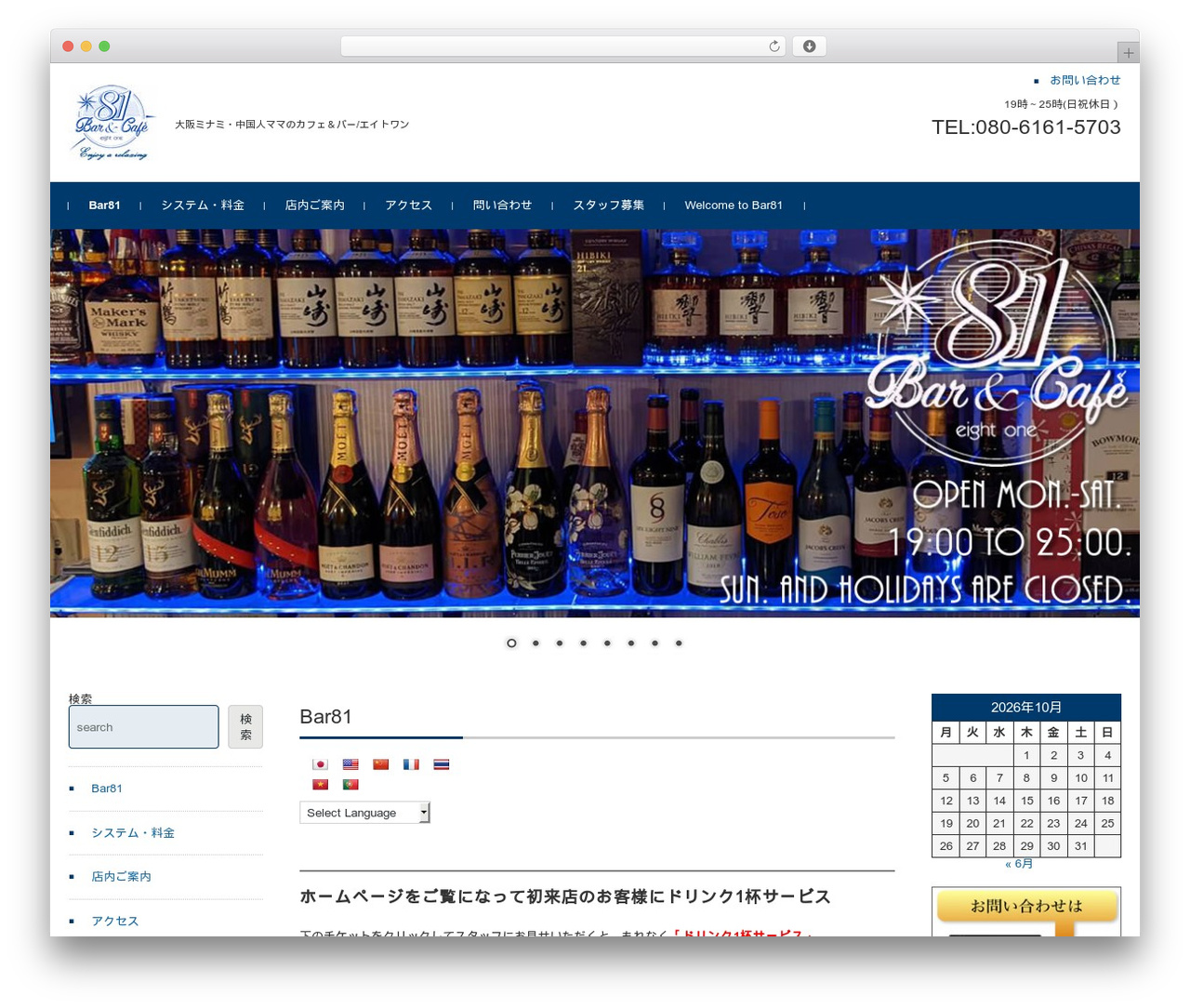This screenshot has width=1190, height=1008.
Task: Open システム・料金 in the left sidebar
Action: (133, 833)
